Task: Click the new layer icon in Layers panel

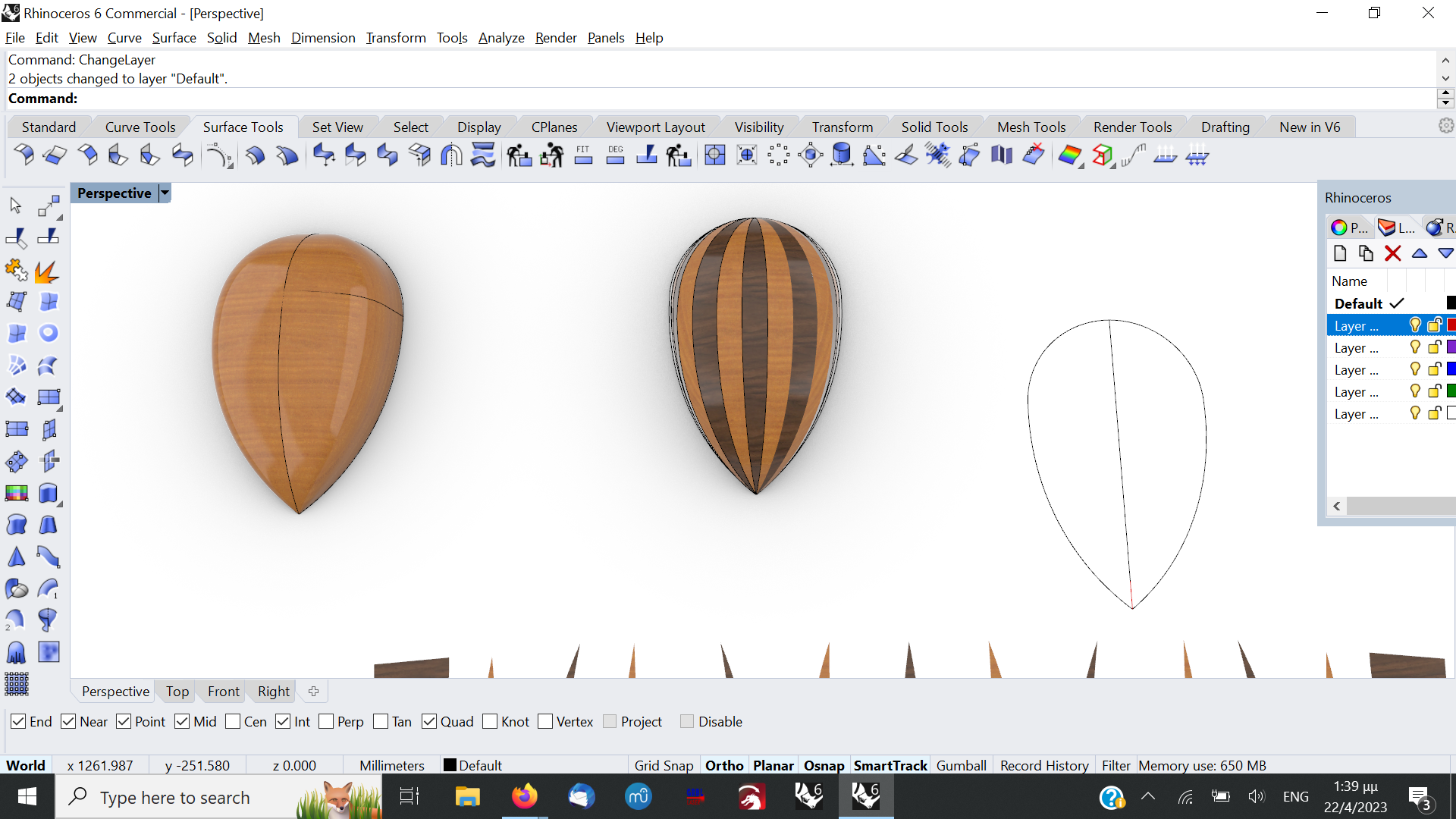Action: [x=1340, y=253]
